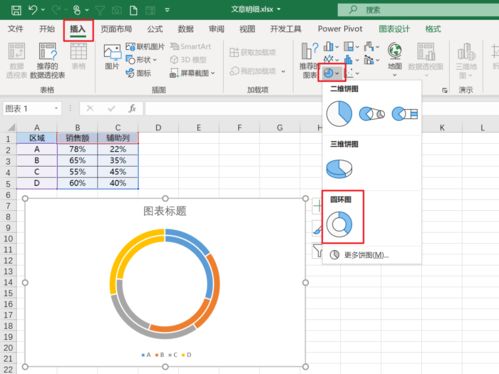Open the 格式 tab
Image resolution: width=499 pixels, height=374 pixels.
tap(433, 29)
